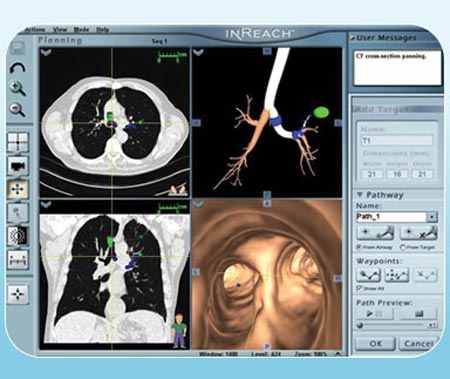Click the green target sphere in 3D view

coord(321,112)
